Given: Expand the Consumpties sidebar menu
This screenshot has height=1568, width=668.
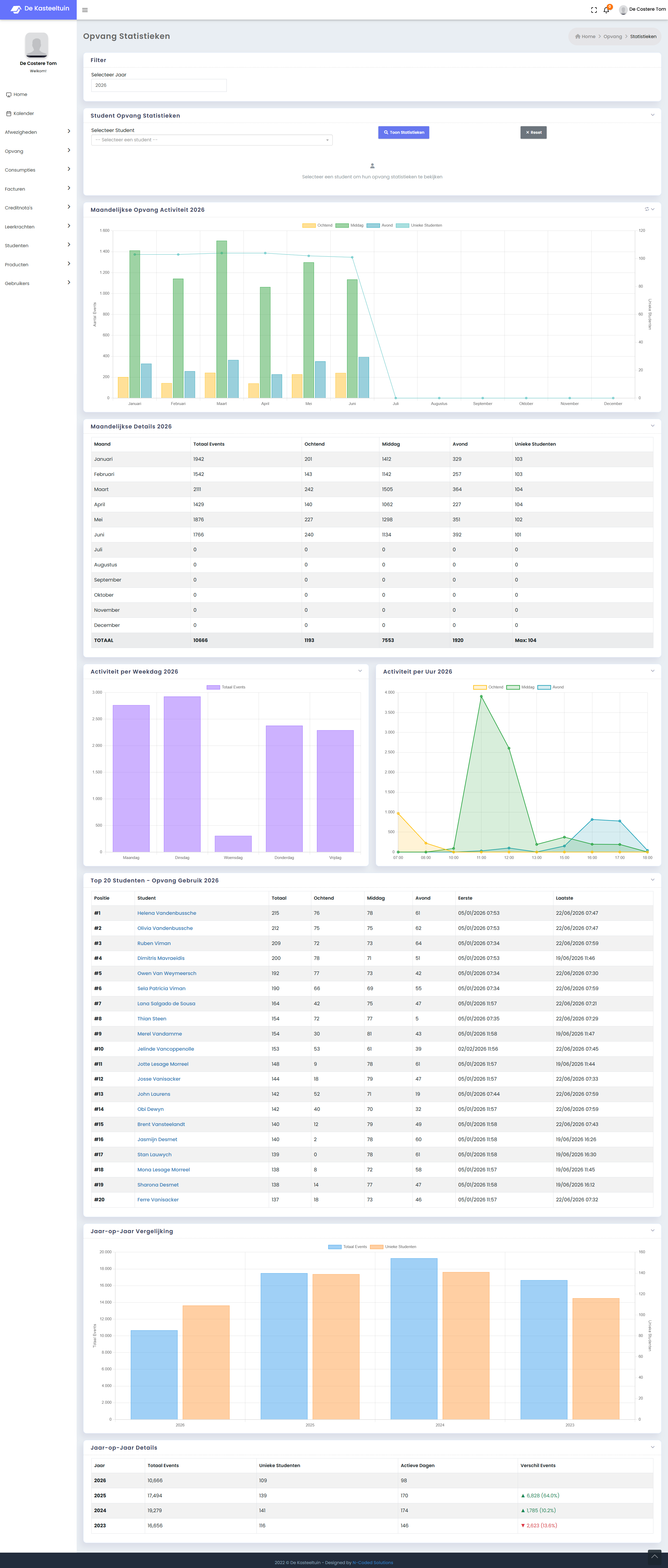Looking at the screenshot, I should 38,170.
